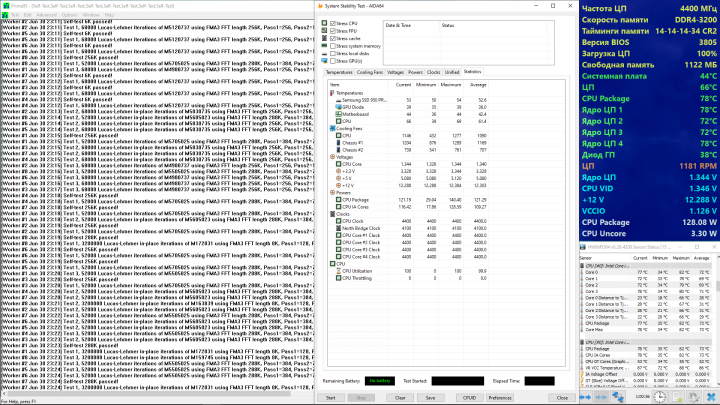
Task: Switch to the Powers tab
Action: [x=415, y=72]
